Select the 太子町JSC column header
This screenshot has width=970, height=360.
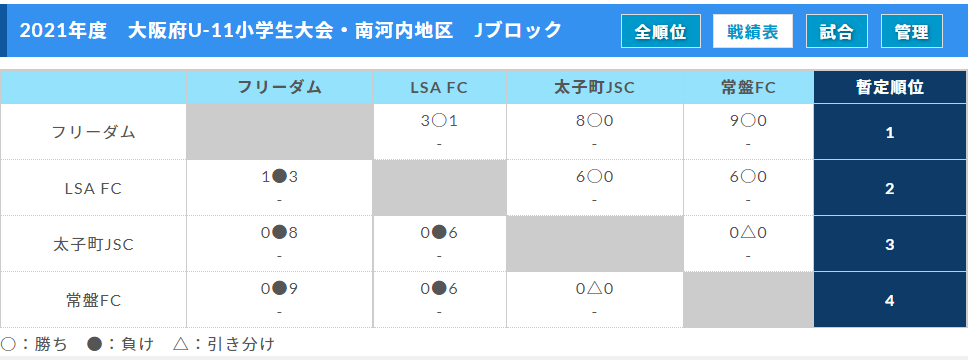click(594, 87)
